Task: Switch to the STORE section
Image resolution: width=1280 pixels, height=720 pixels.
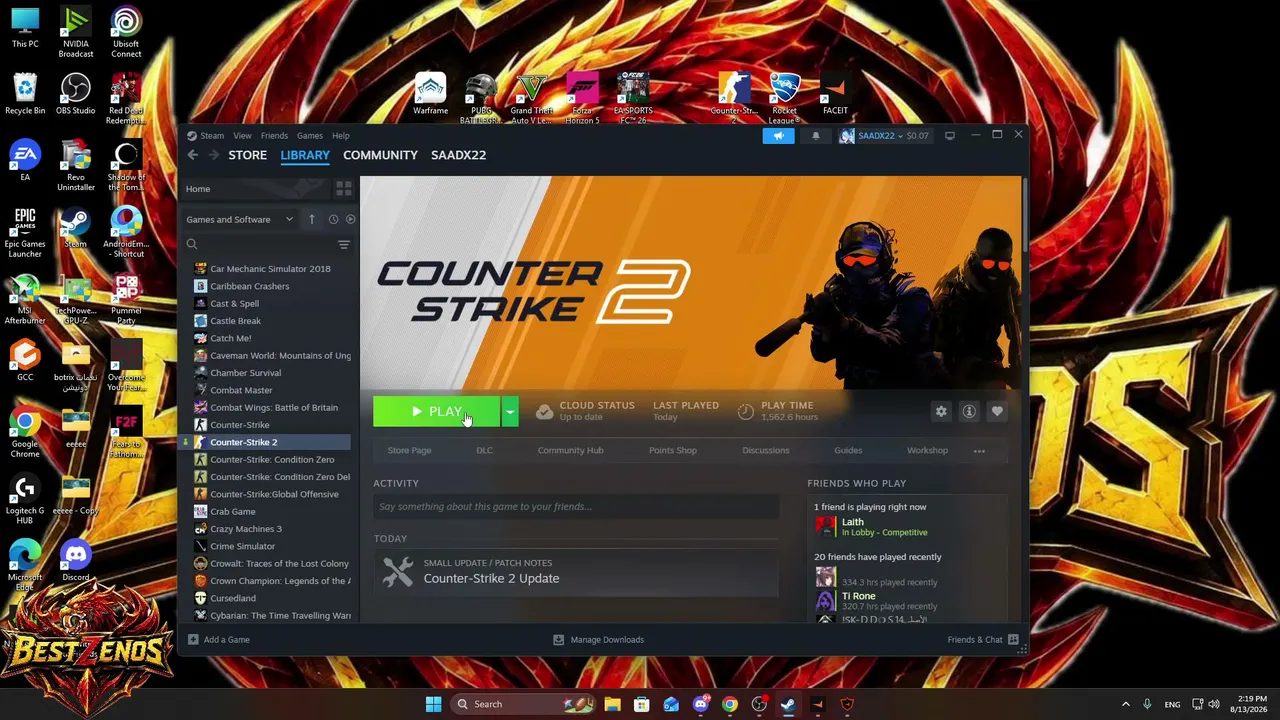Action: pos(247,155)
